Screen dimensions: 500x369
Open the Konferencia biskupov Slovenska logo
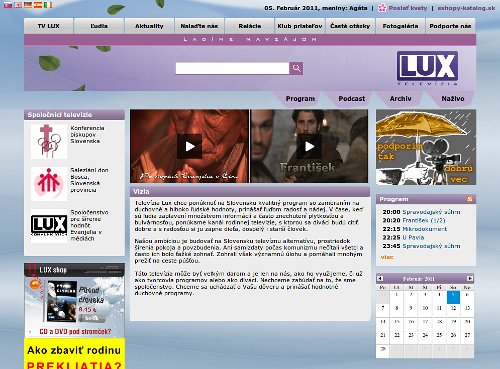(49, 141)
